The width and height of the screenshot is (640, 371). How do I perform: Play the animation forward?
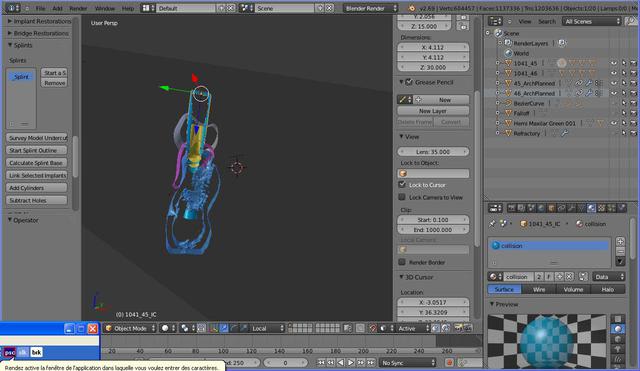[x=351, y=362]
